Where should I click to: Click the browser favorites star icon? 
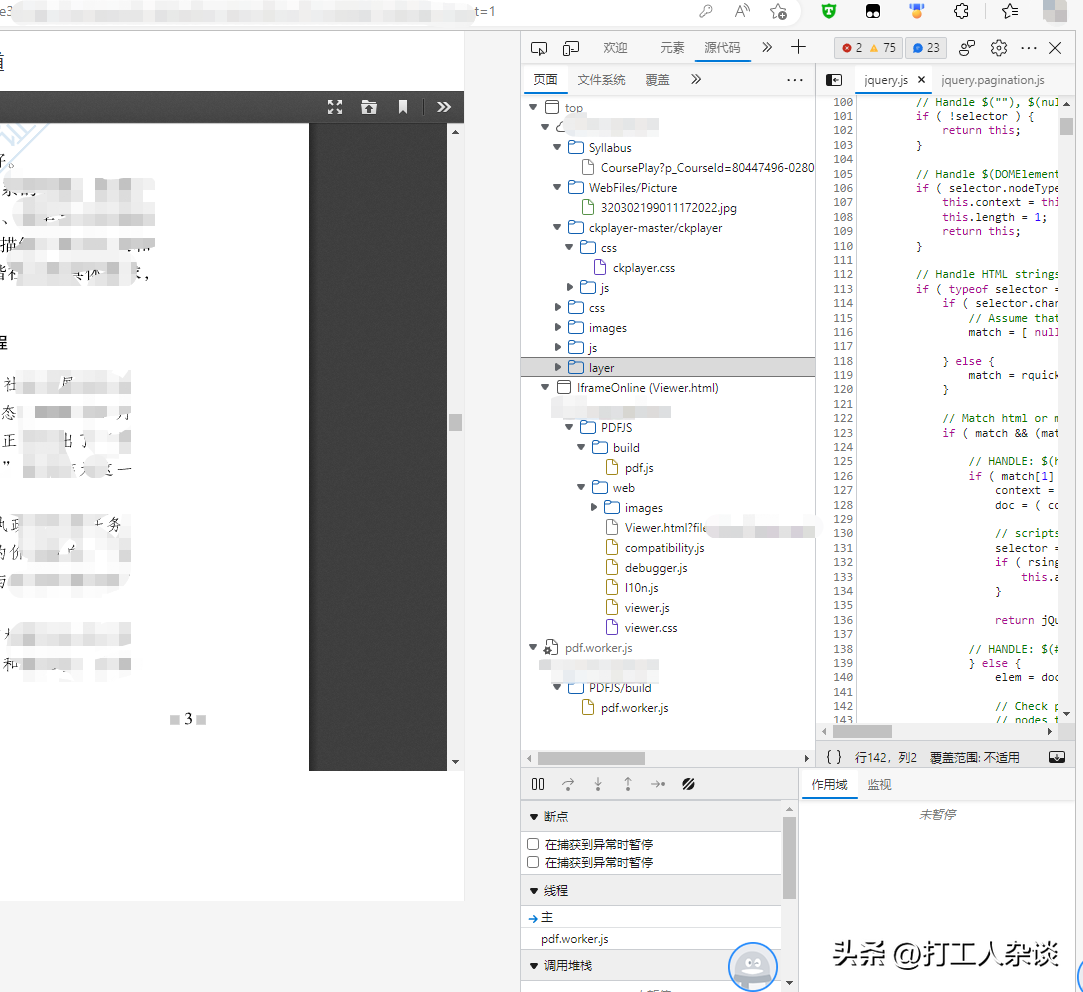(x=778, y=11)
